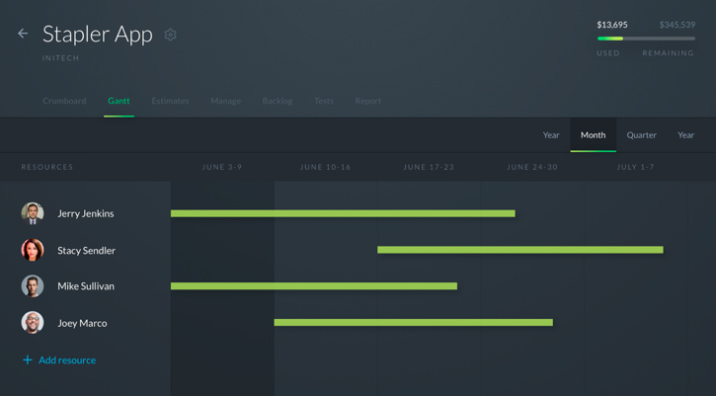This screenshot has width=716, height=396.
Task: Click Mike Sullivan's avatar photo
Action: click(x=32, y=286)
